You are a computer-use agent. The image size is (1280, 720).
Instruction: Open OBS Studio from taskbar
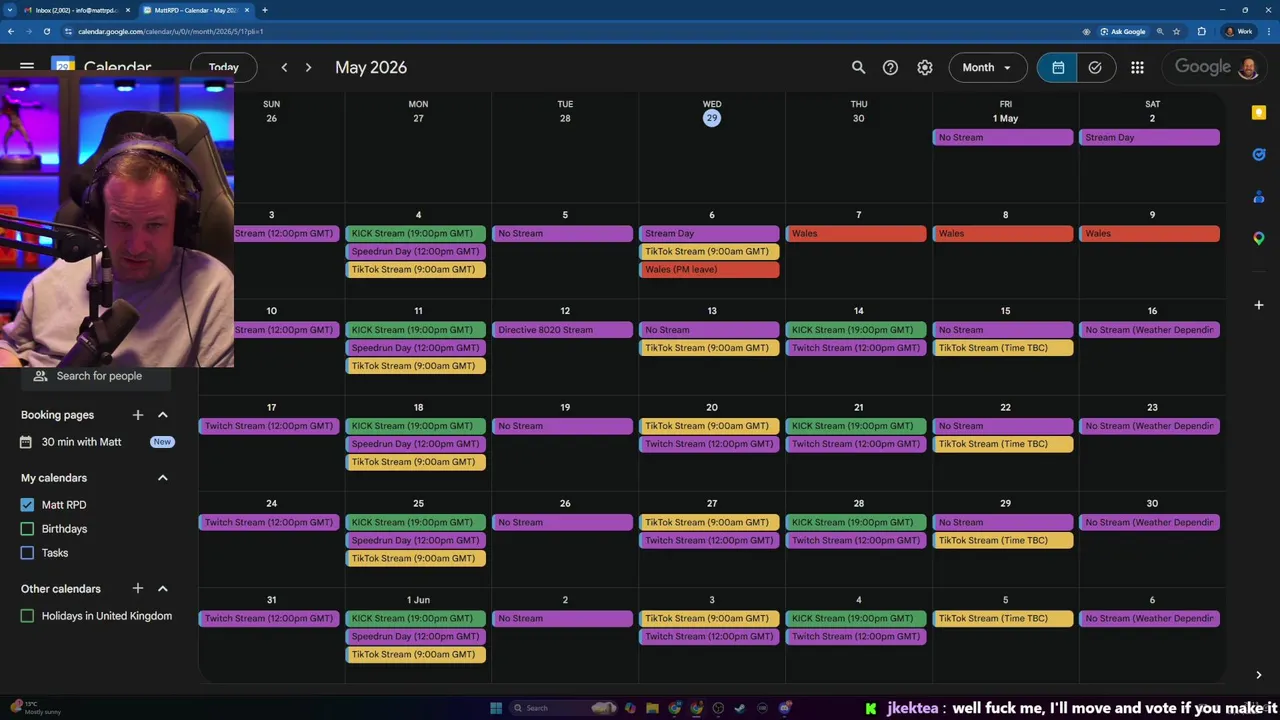click(x=718, y=708)
